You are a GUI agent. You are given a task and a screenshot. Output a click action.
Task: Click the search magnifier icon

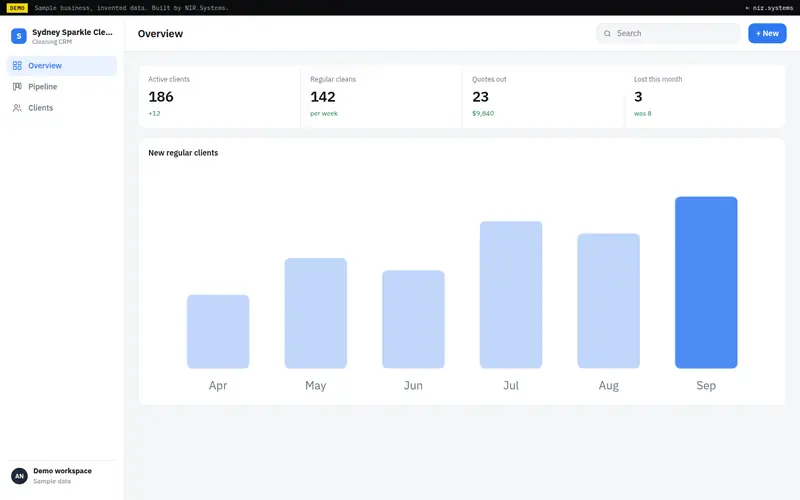coord(607,34)
